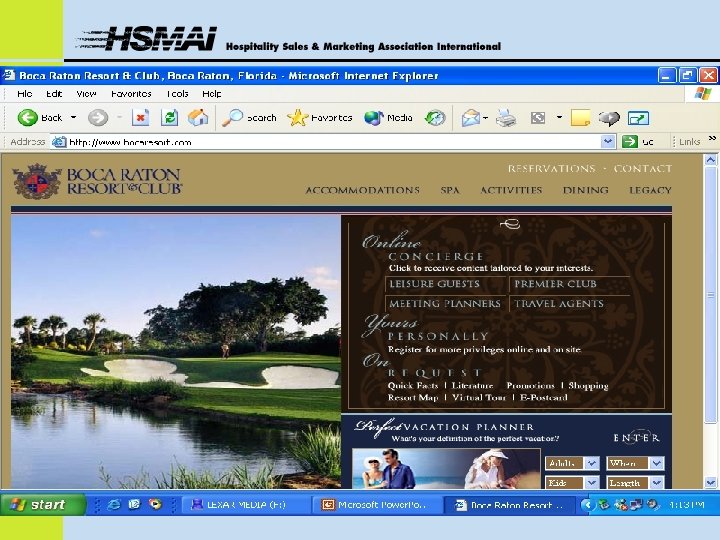The width and height of the screenshot is (720, 540).
Task: Stop loading with the red X icon
Action: [x=141, y=118]
